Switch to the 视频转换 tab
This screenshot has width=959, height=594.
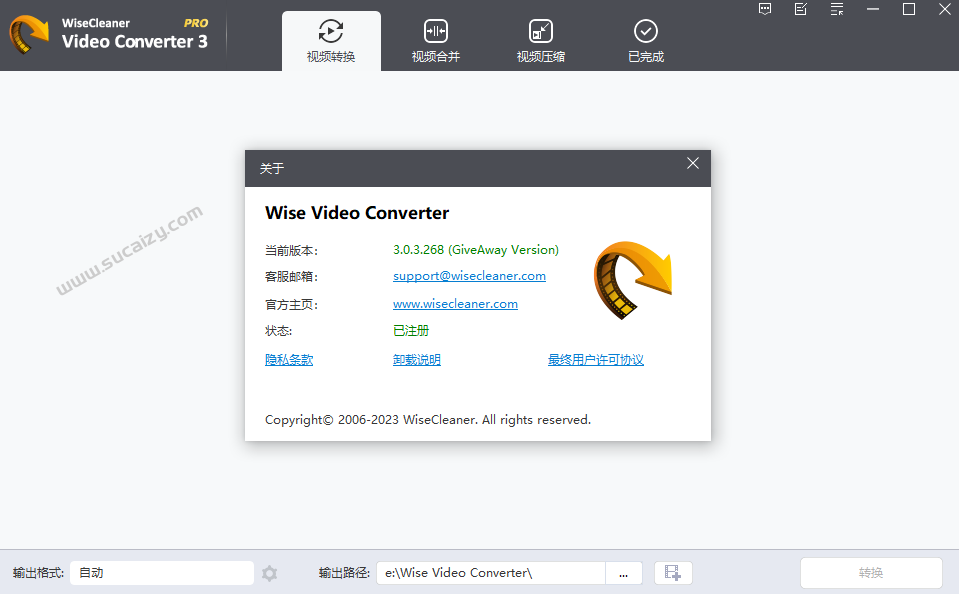331,41
